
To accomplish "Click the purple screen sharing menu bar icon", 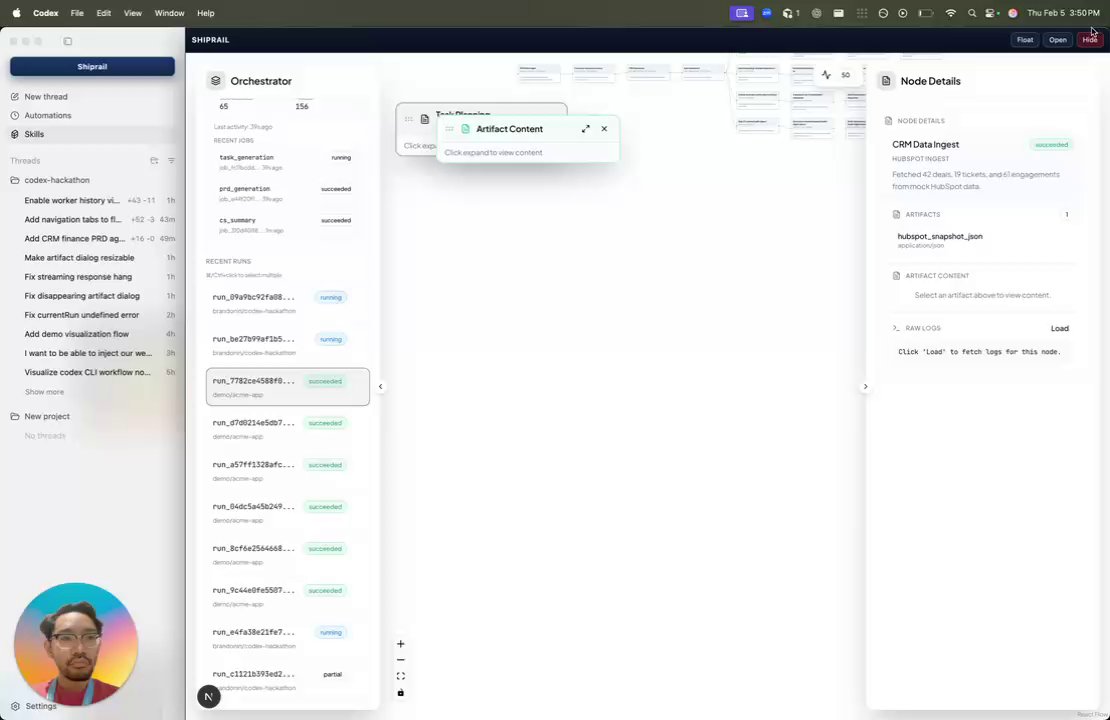I will (x=742, y=13).
